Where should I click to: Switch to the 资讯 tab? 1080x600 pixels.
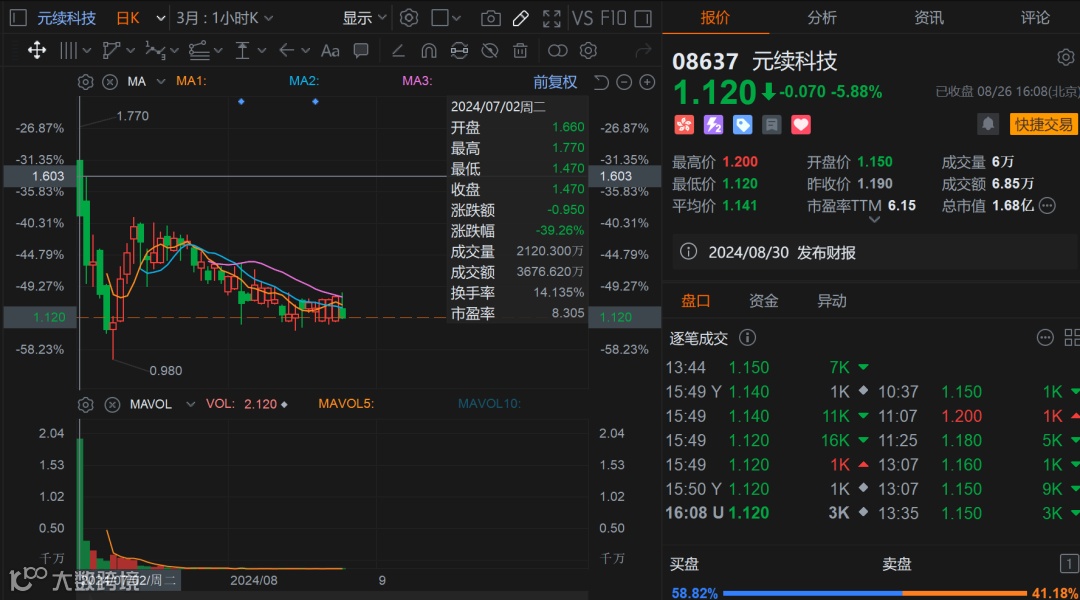(928, 18)
